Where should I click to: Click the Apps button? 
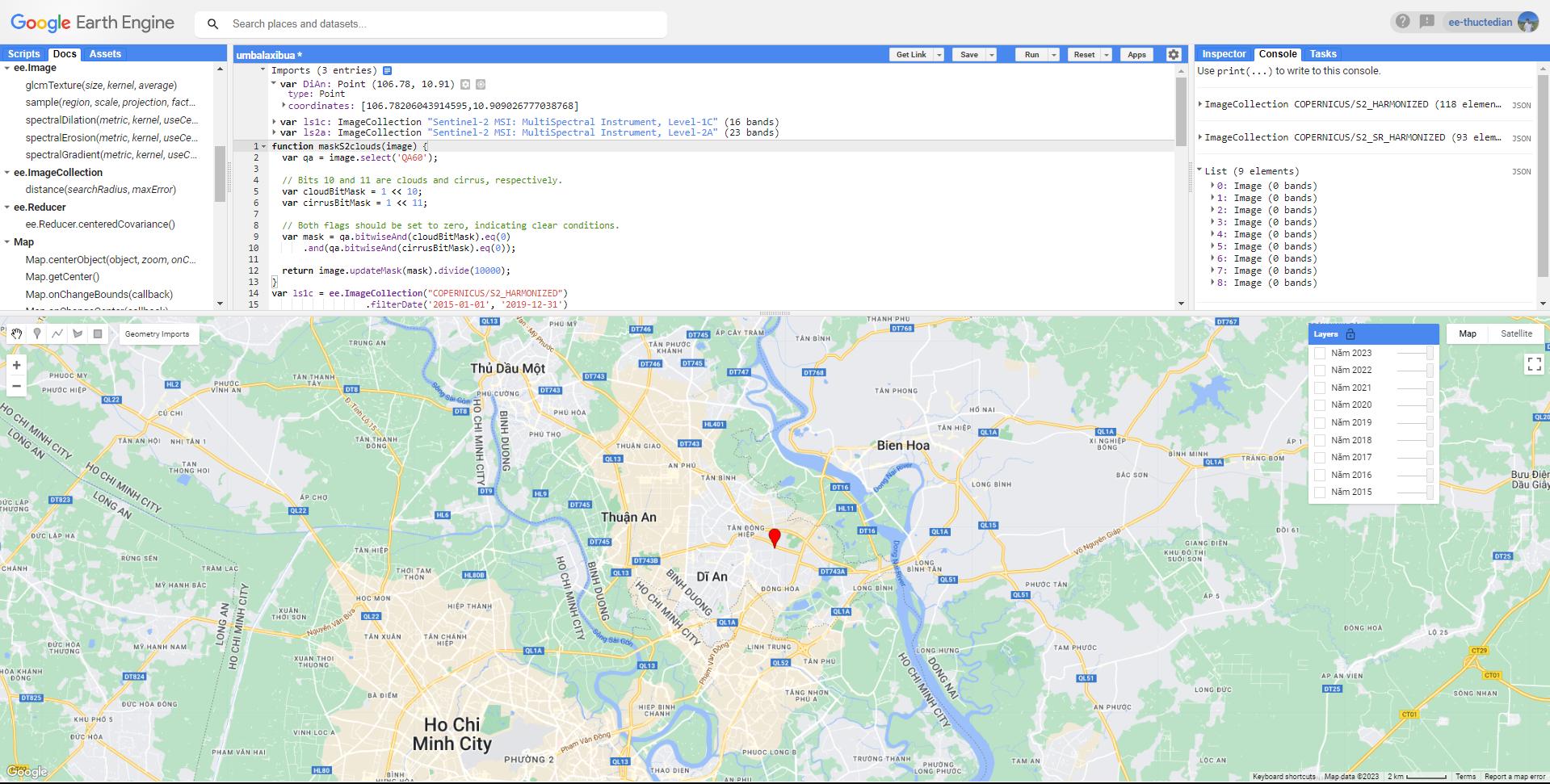(x=1136, y=55)
